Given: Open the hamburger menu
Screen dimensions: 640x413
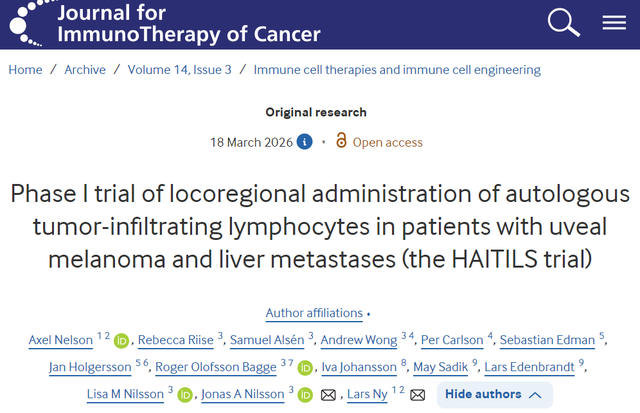Looking at the screenshot, I should [x=614, y=24].
